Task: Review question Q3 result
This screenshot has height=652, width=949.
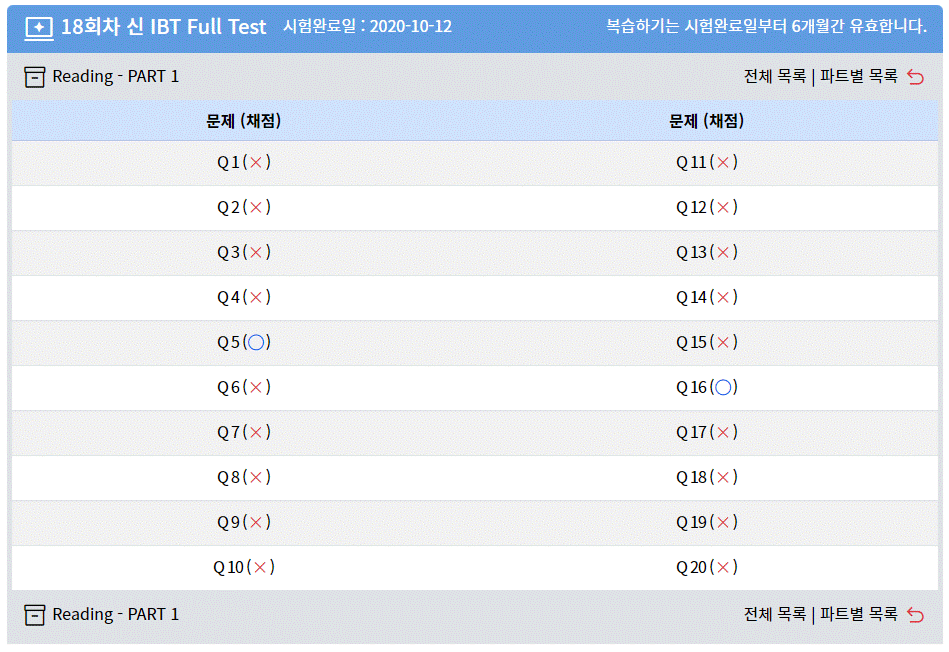Action: pyautogui.click(x=244, y=252)
